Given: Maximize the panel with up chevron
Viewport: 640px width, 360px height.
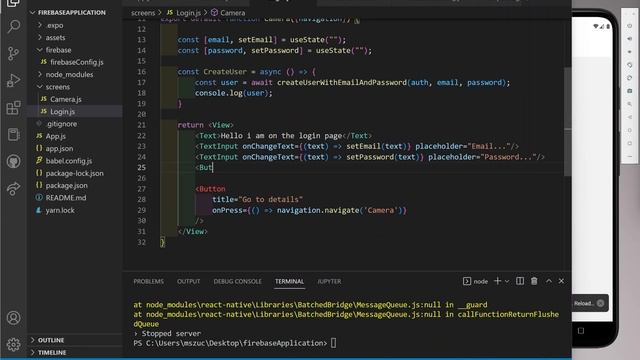Looking at the screenshot, I should click(549, 281).
